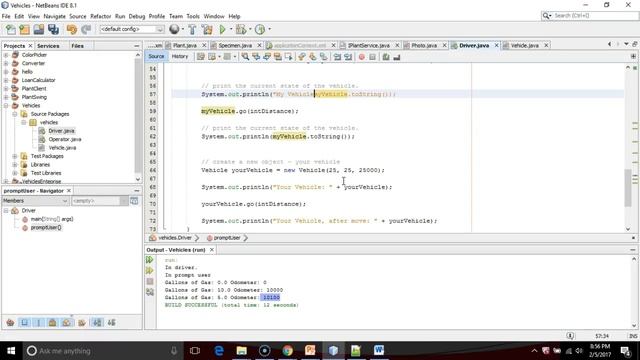Screen dimensions: 640x360
Task: Expand the PlantSwing project node
Action: pos(6,97)
